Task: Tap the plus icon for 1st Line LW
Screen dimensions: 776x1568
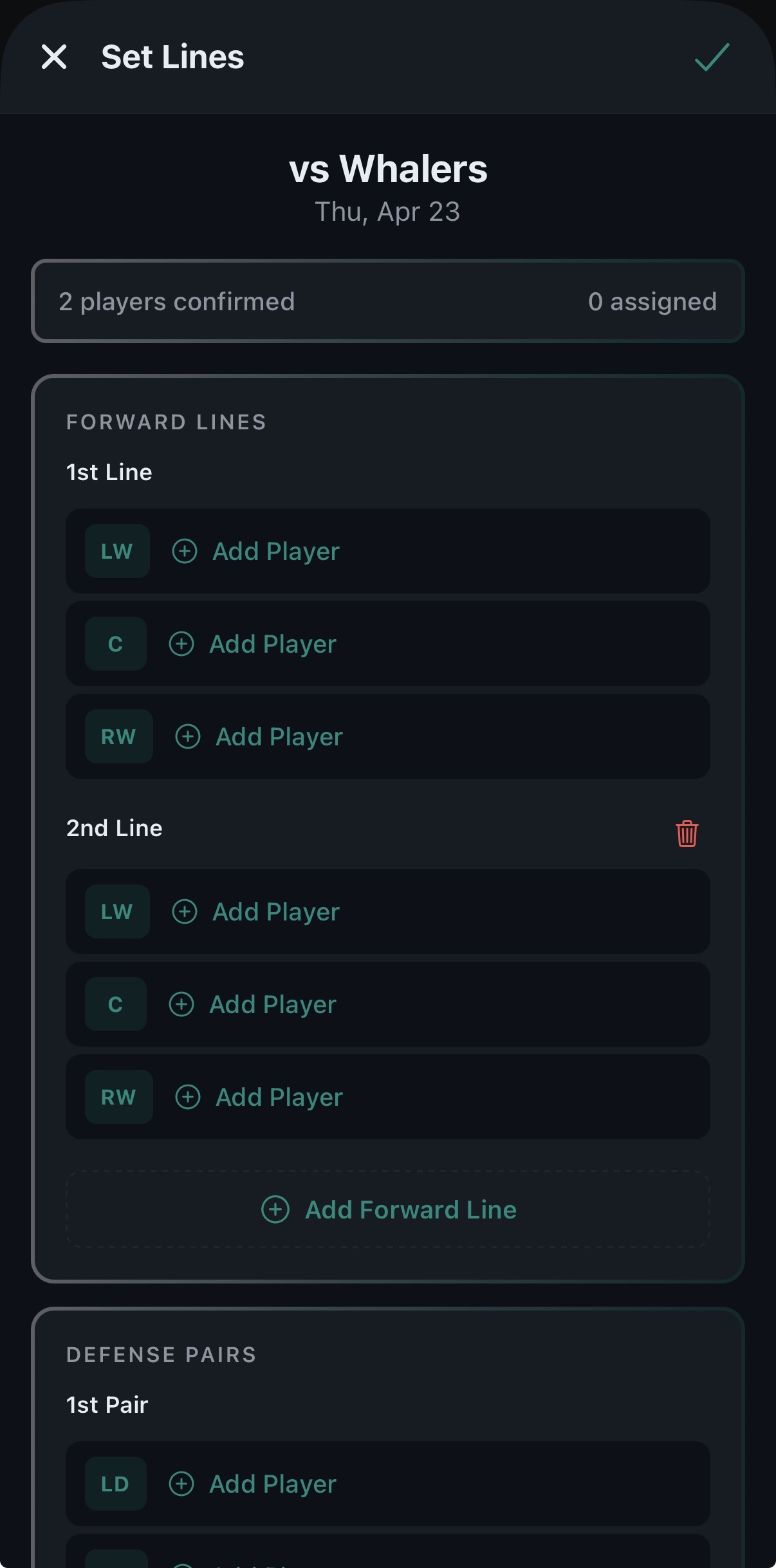Action: click(185, 551)
